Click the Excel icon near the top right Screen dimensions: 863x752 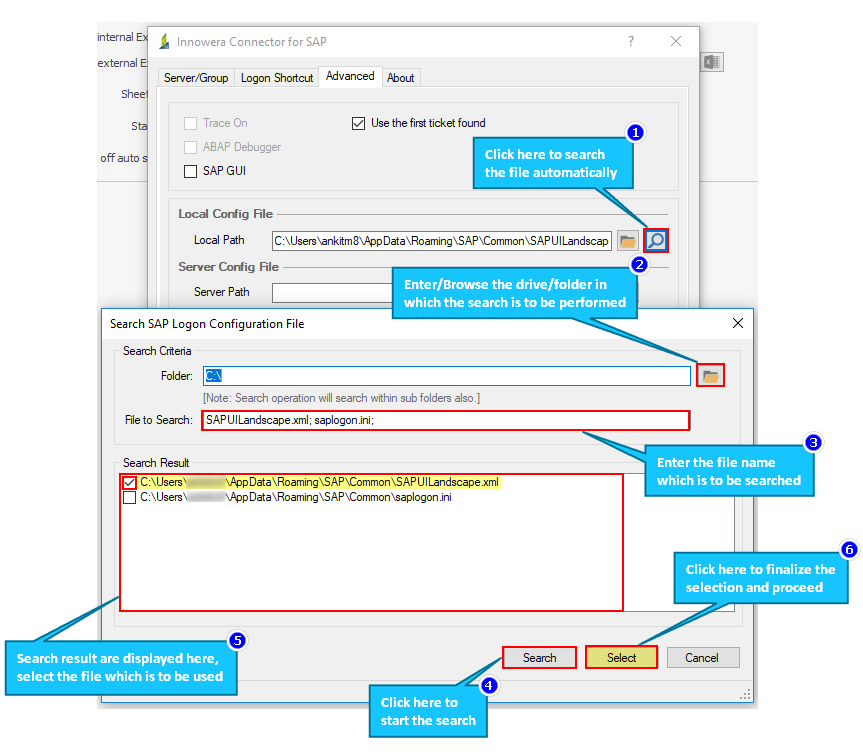(x=712, y=61)
